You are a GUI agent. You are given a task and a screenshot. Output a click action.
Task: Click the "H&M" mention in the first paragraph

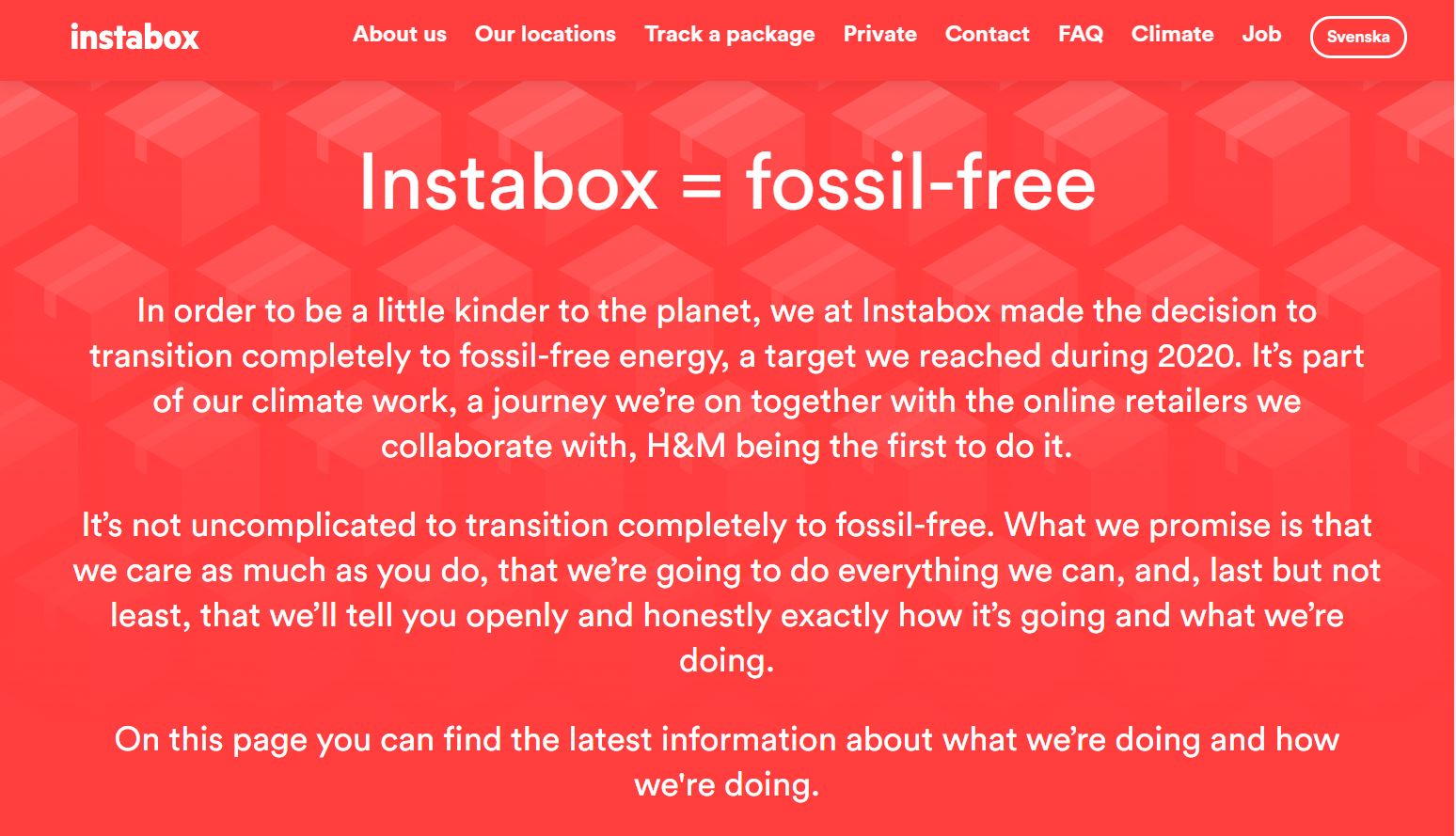point(687,446)
